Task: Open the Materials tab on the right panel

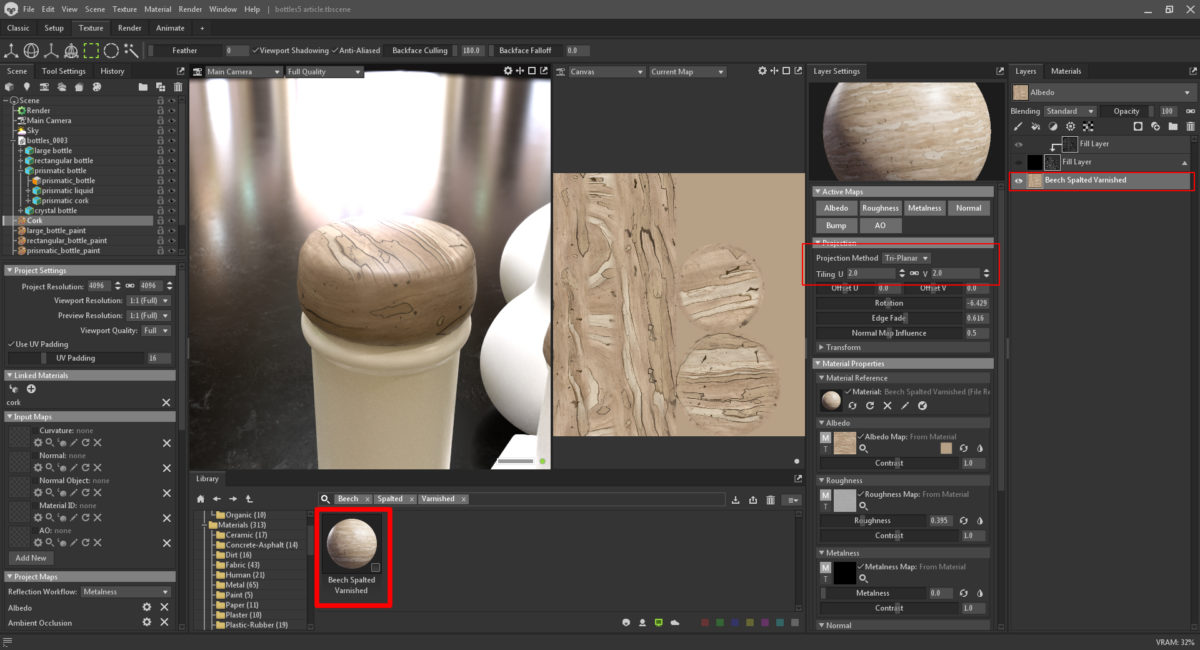Action: pos(1066,70)
